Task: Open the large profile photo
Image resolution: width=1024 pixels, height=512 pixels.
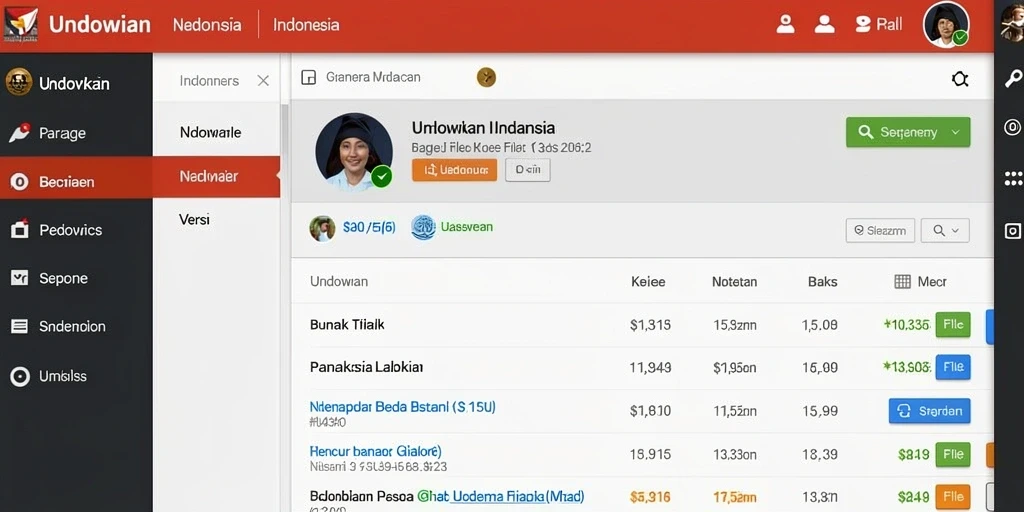Action: [x=354, y=152]
